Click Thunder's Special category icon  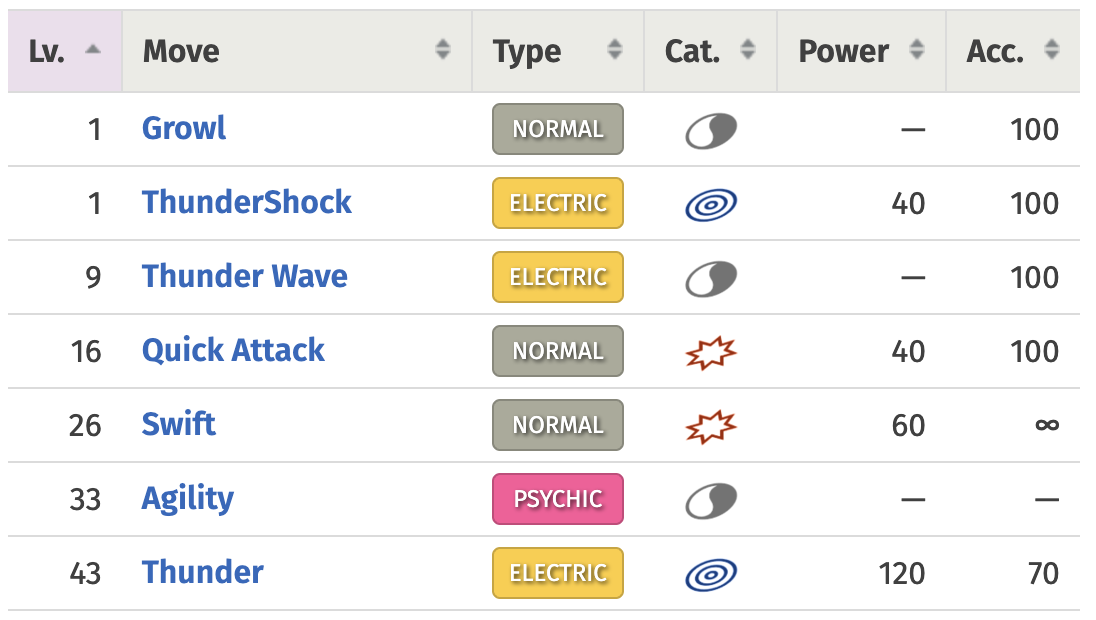(710, 573)
